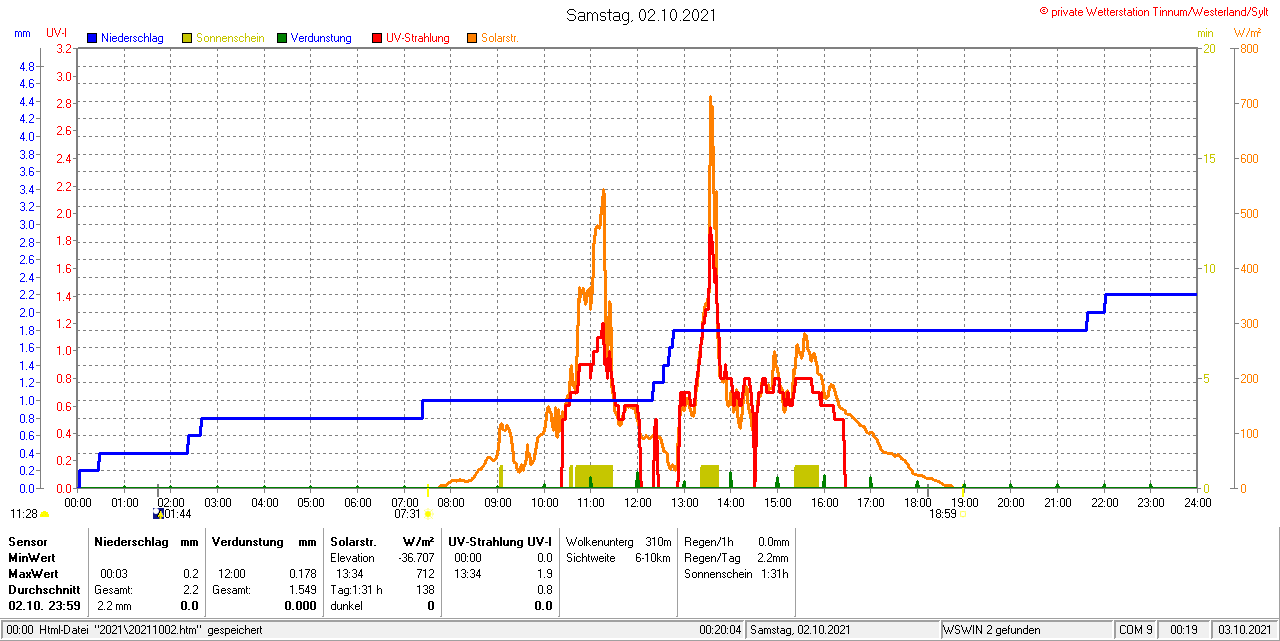Click the Regen/Tag 2.2mm entry
Screen dimensions: 1280x641
pos(736,557)
